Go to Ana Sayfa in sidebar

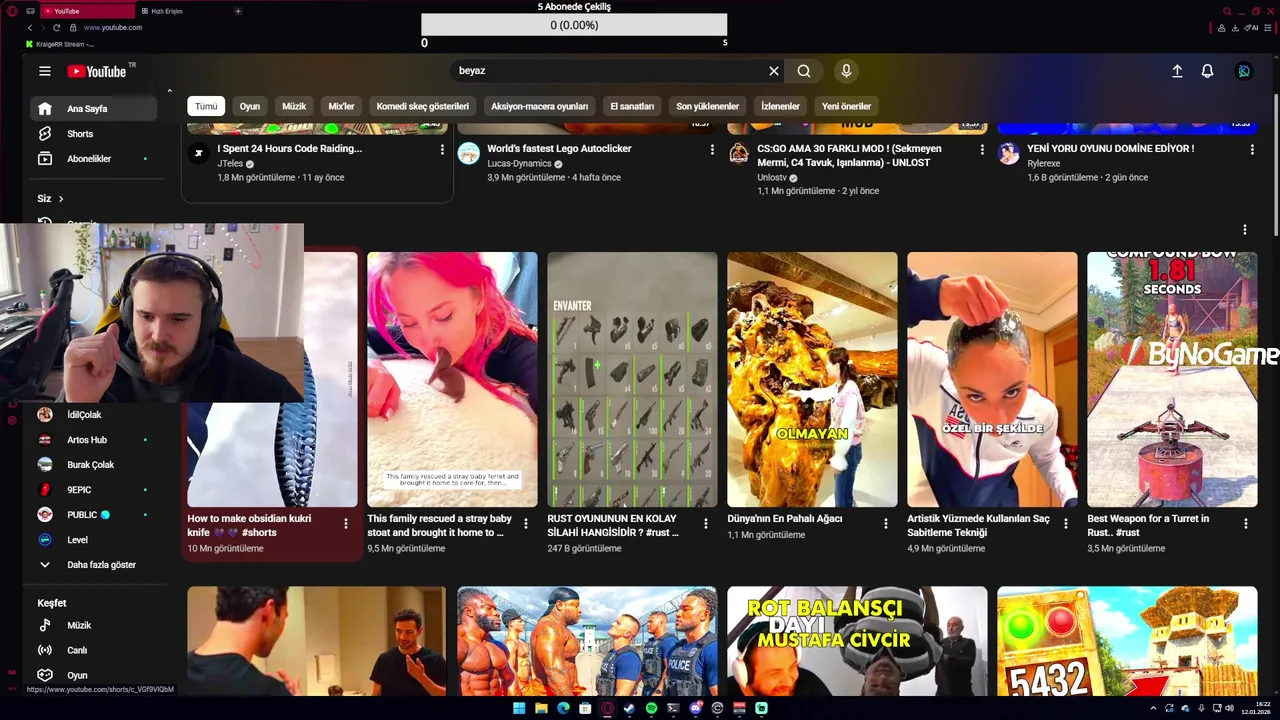tap(92, 108)
